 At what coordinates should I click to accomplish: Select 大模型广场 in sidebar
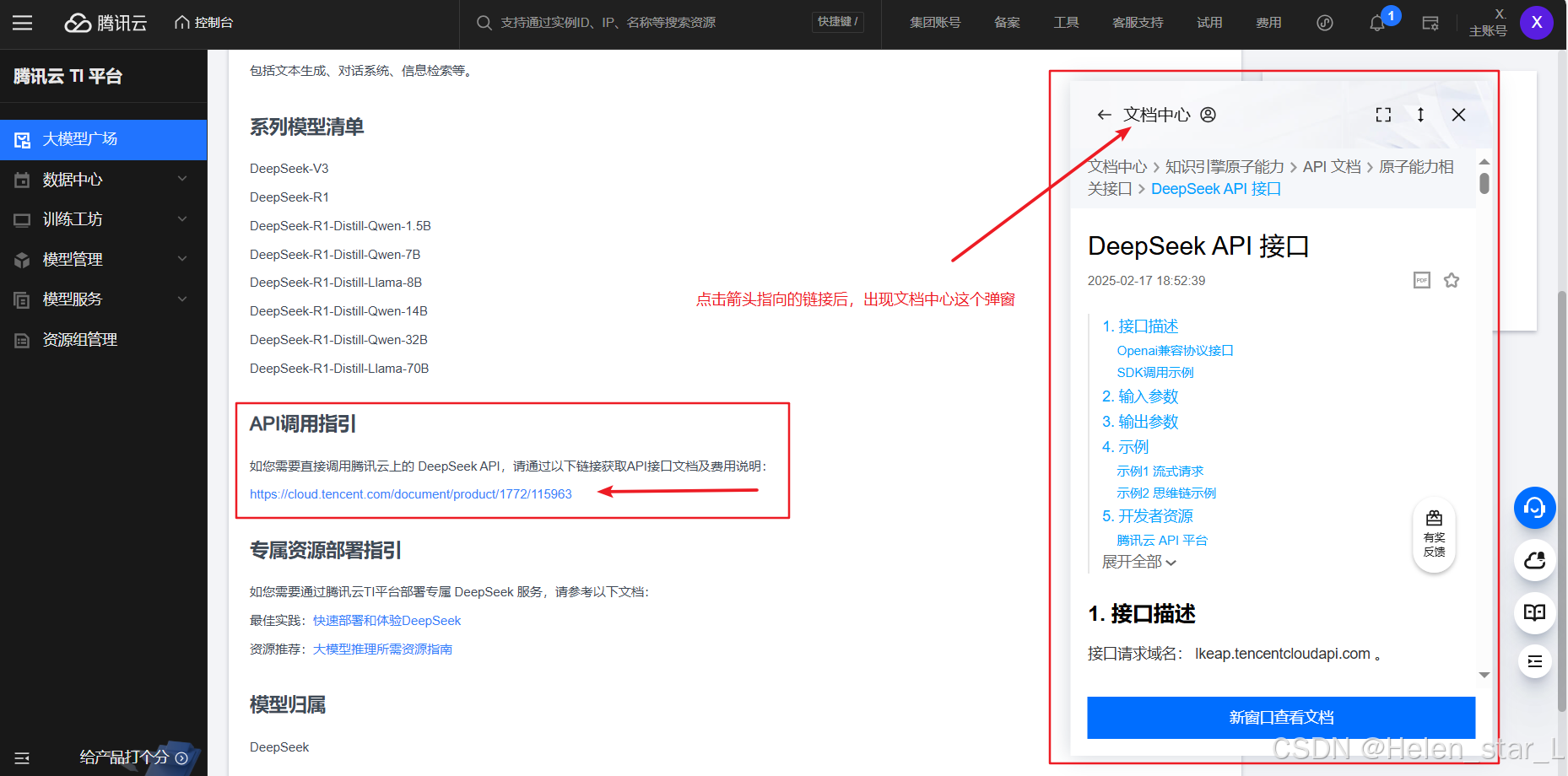[x=103, y=139]
